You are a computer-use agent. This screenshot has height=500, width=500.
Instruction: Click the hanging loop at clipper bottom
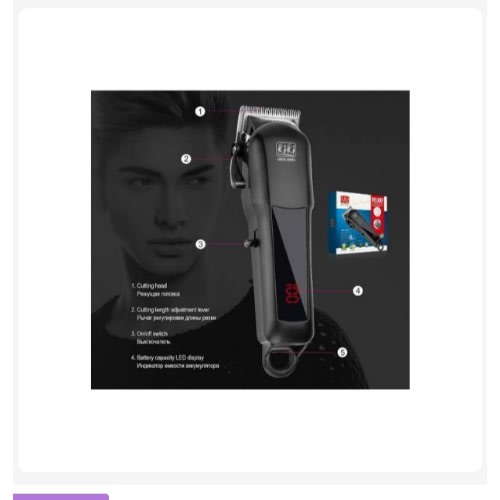point(278,361)
